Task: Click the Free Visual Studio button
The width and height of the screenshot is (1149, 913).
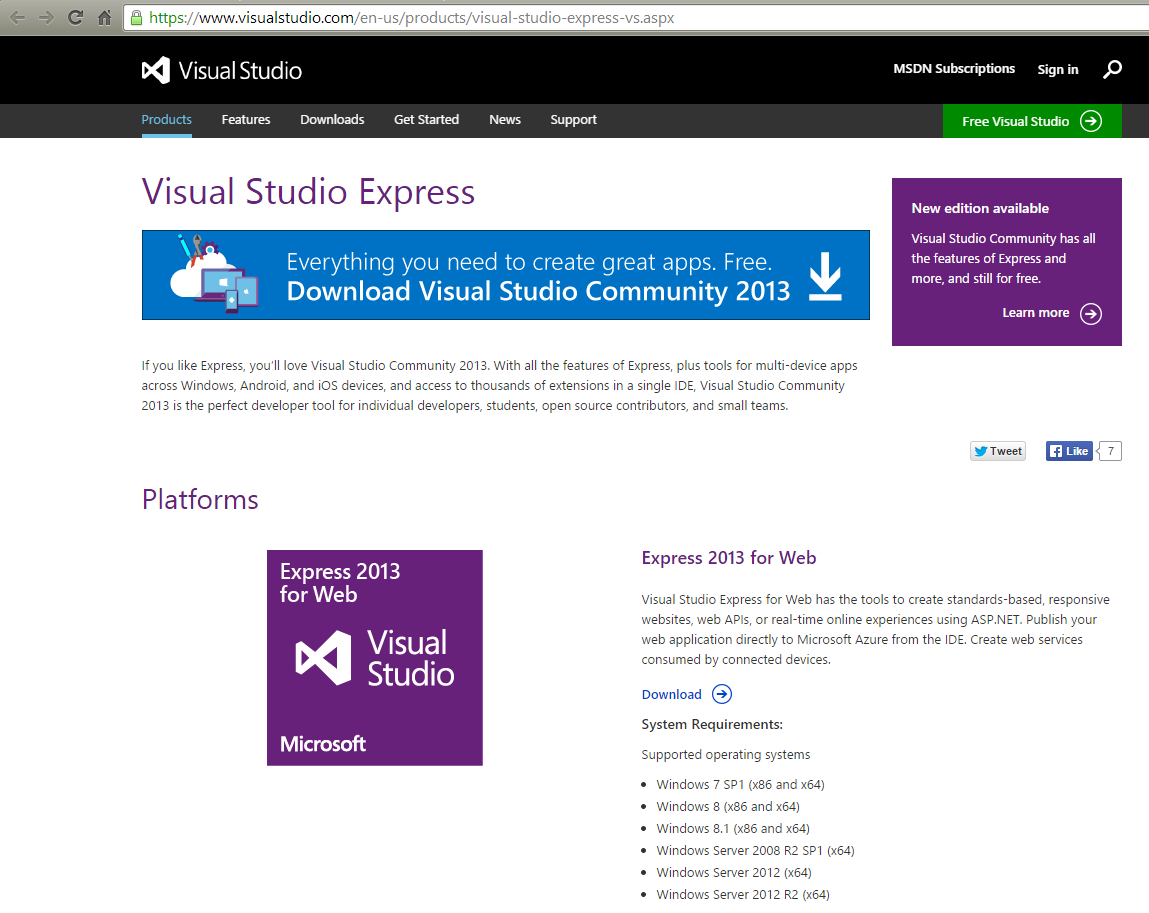Action: pos(1032,121)
